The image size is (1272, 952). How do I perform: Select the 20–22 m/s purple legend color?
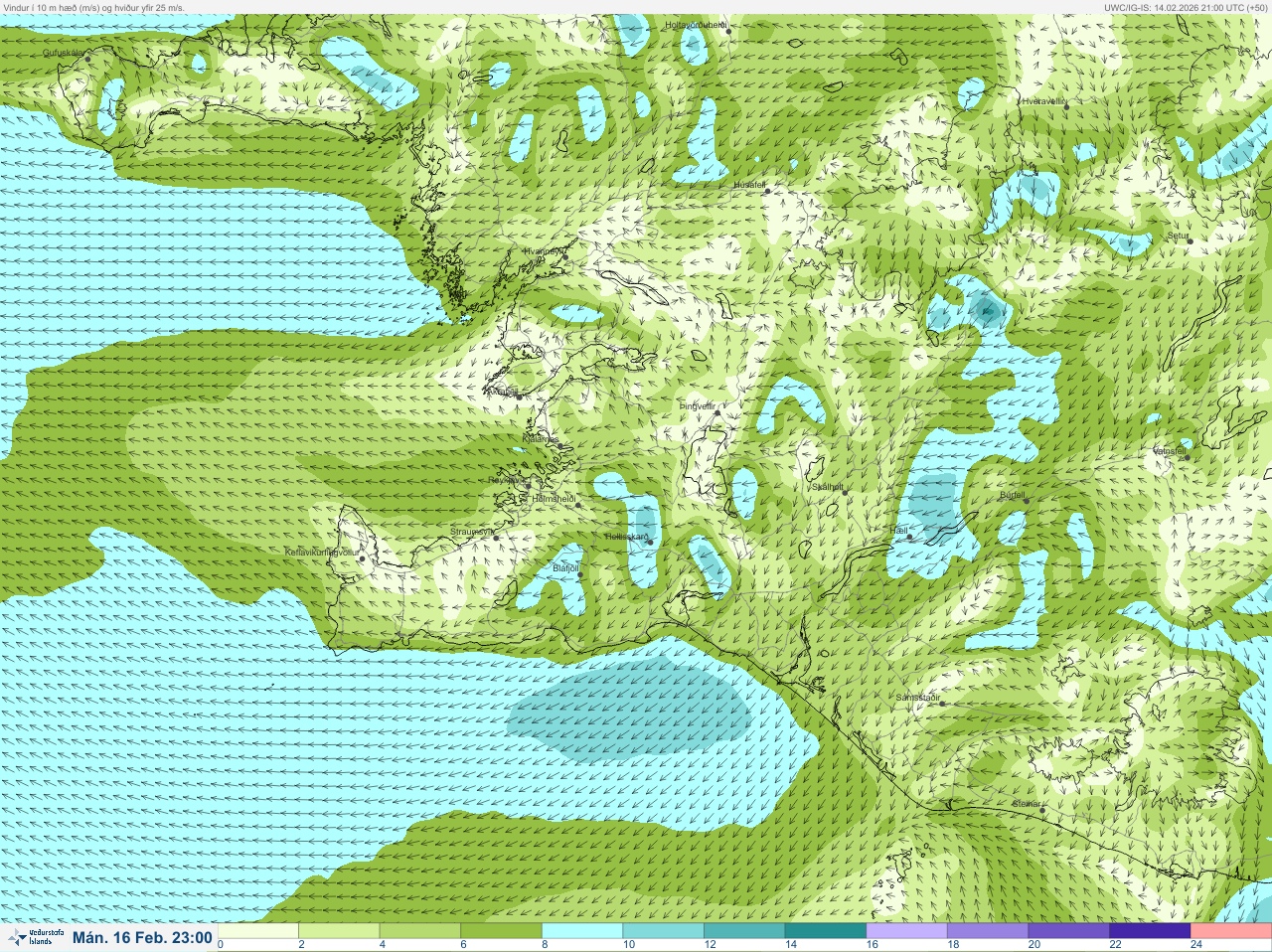pos(1069,931)
